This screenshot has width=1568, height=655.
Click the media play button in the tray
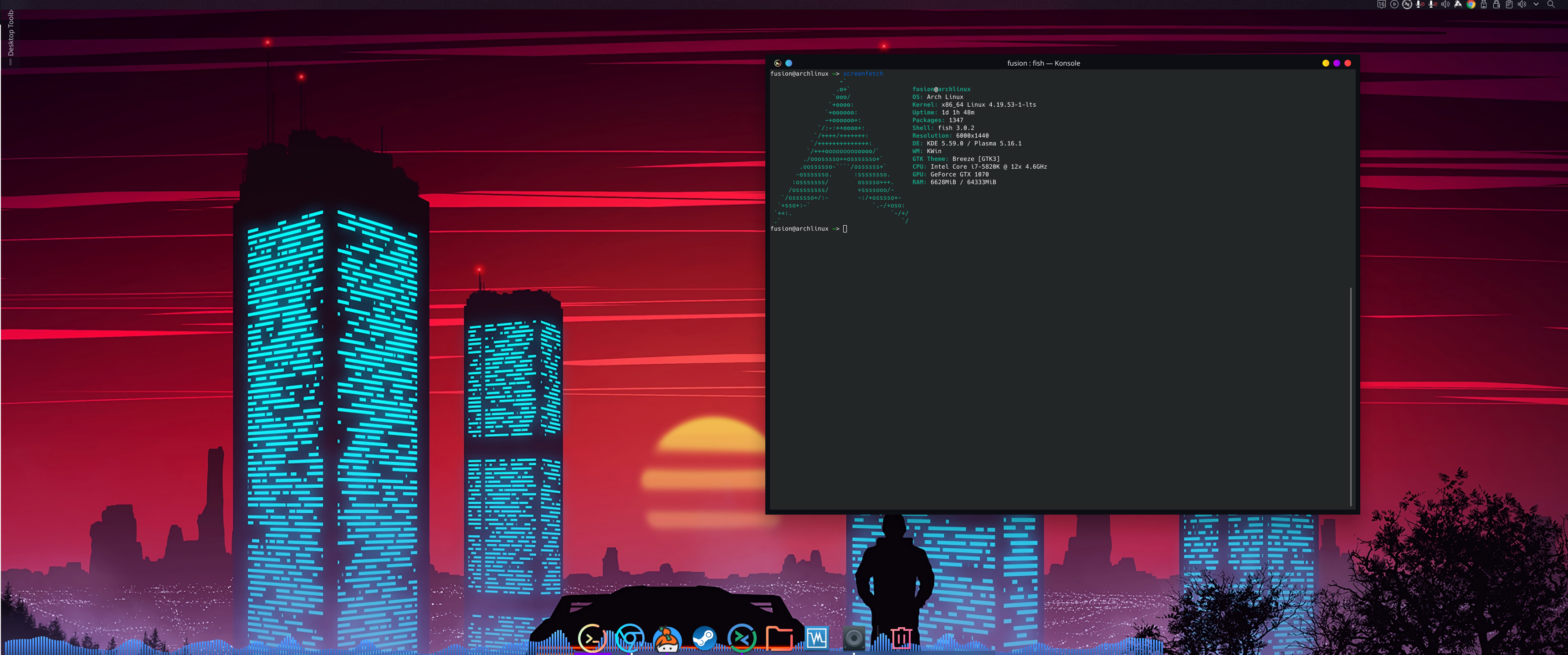coord(1394,4)
